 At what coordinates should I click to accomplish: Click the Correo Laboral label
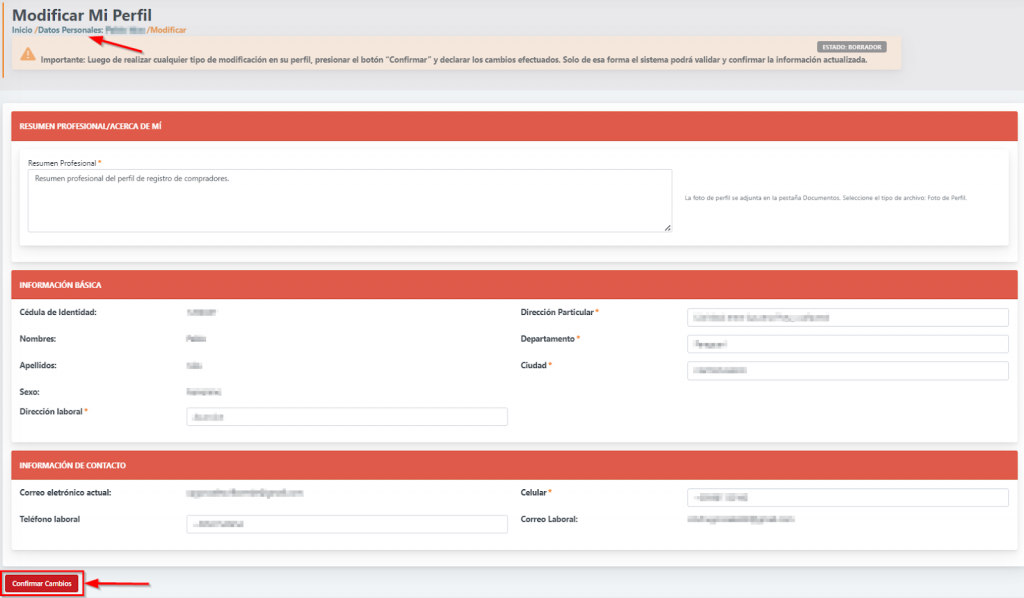[x=549, y=519]
